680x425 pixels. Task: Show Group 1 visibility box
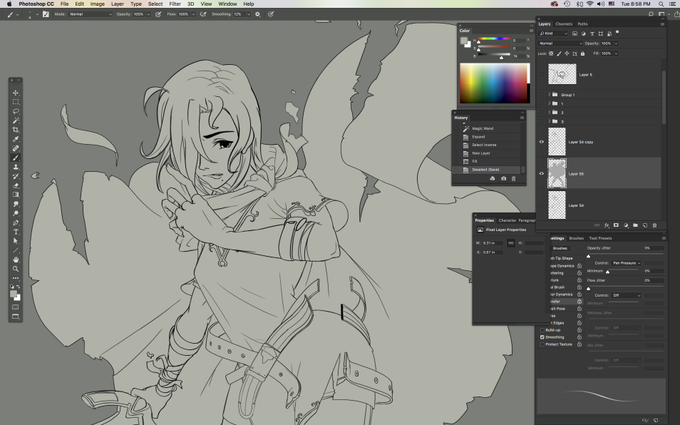541,95
